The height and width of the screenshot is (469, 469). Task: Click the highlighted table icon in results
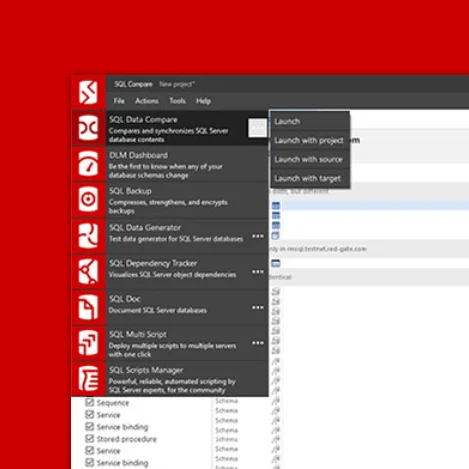[276, 205]
